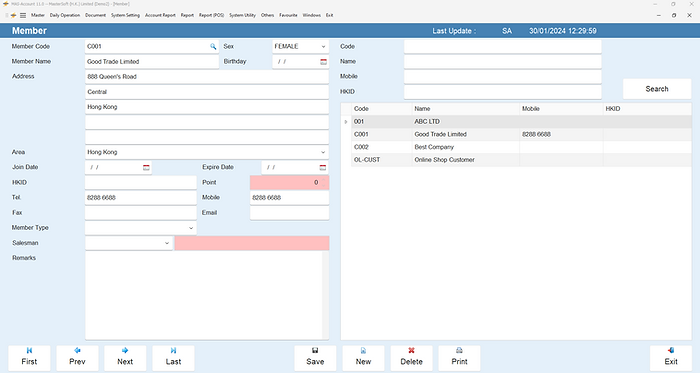Save the member record
The height and width of the screenshot is (373, 700).
(315, 357)
